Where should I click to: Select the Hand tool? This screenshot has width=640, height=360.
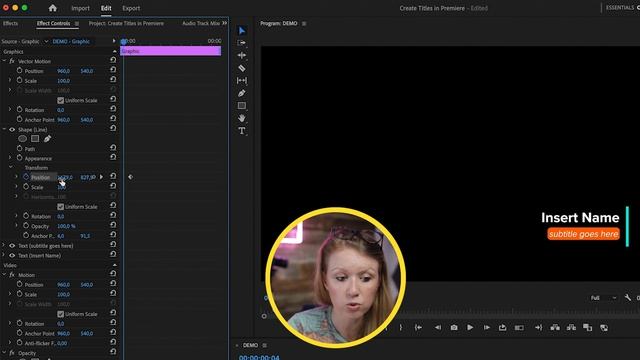point(242,118)
